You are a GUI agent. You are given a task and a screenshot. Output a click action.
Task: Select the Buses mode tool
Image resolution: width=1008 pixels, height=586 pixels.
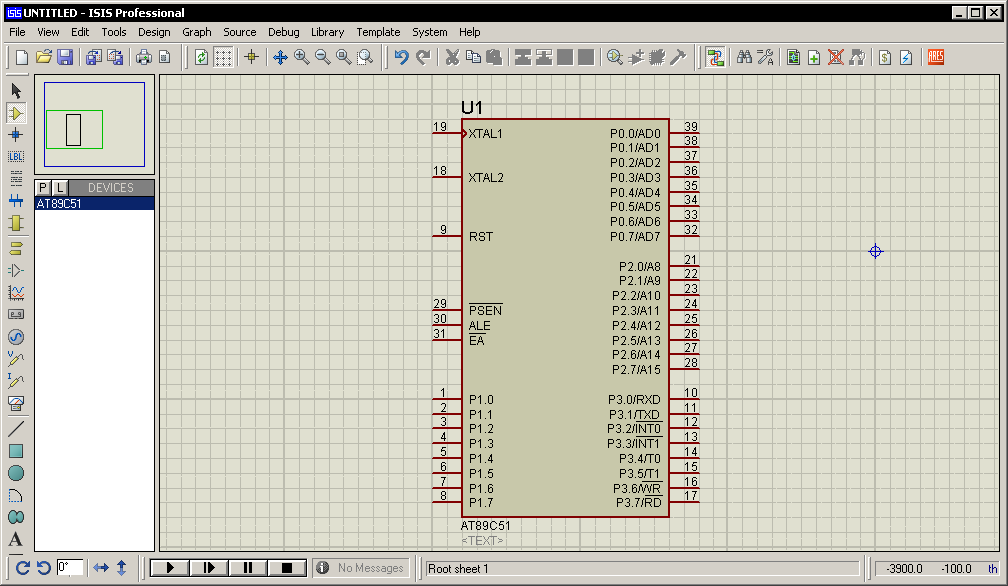[x=16, y=201]
